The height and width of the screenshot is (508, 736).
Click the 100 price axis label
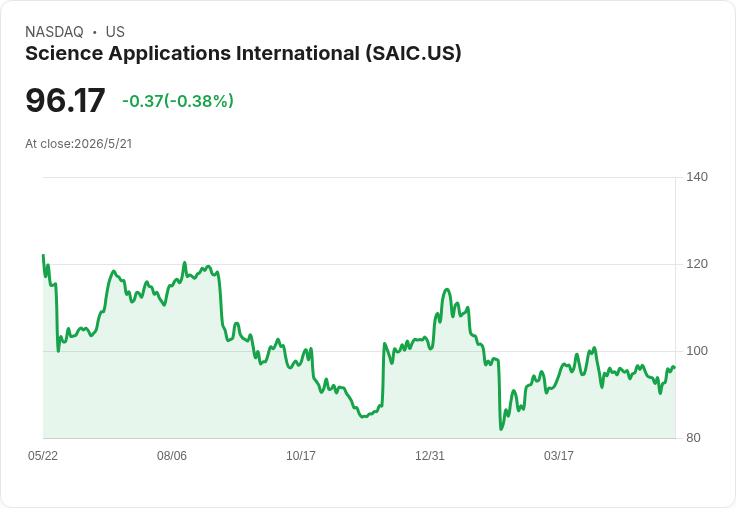tap(697, 351)
